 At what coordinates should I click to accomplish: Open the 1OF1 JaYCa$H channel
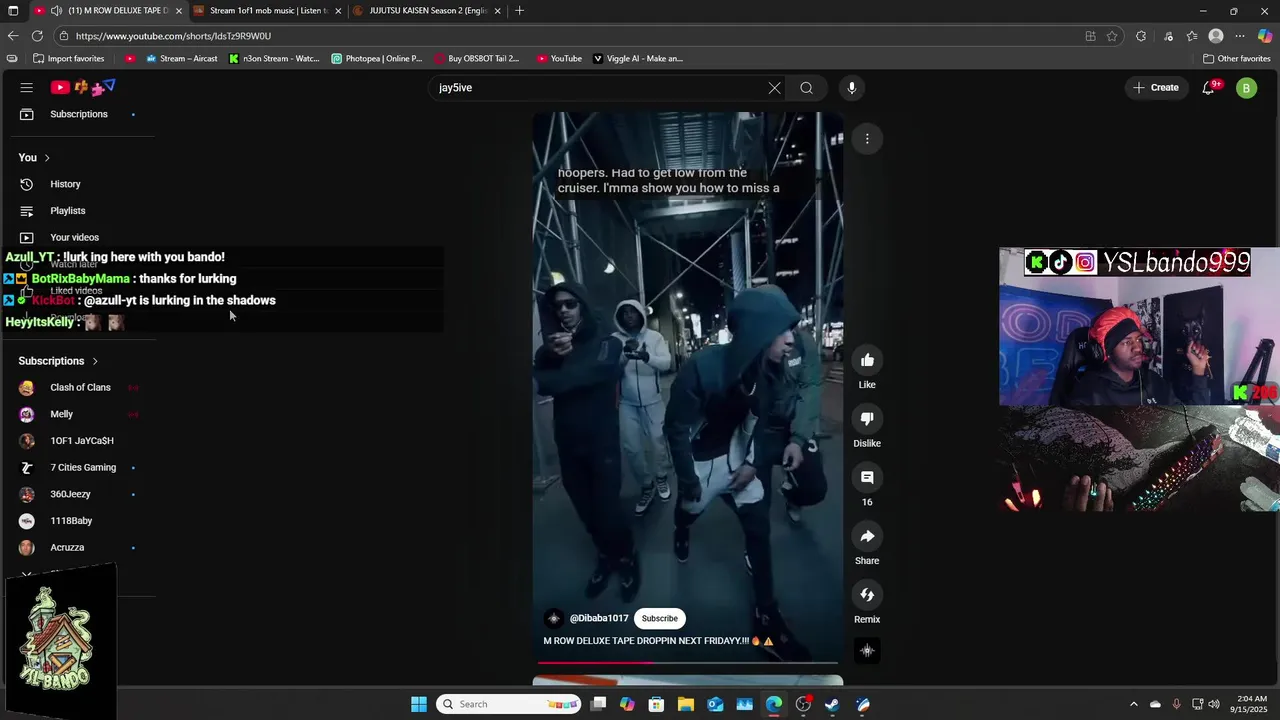(82, 441)
